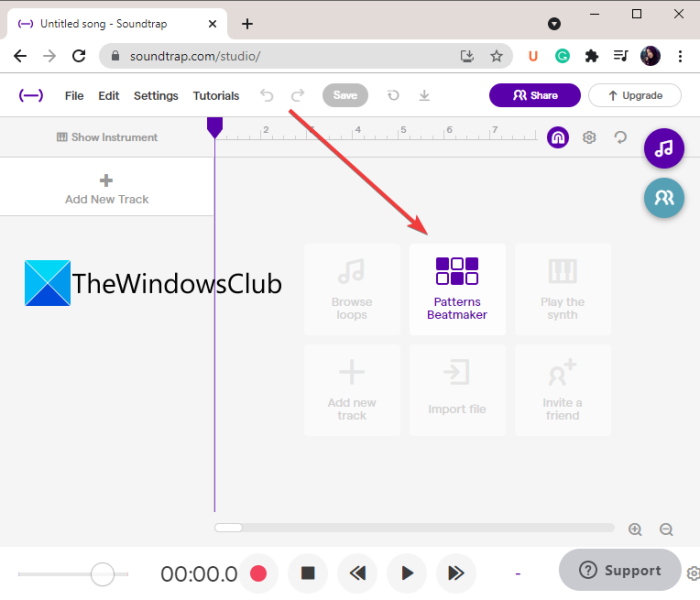Viewport: 700px width, 600px height.
Task: Fast forward the playhead
Action: coord(456,573)
